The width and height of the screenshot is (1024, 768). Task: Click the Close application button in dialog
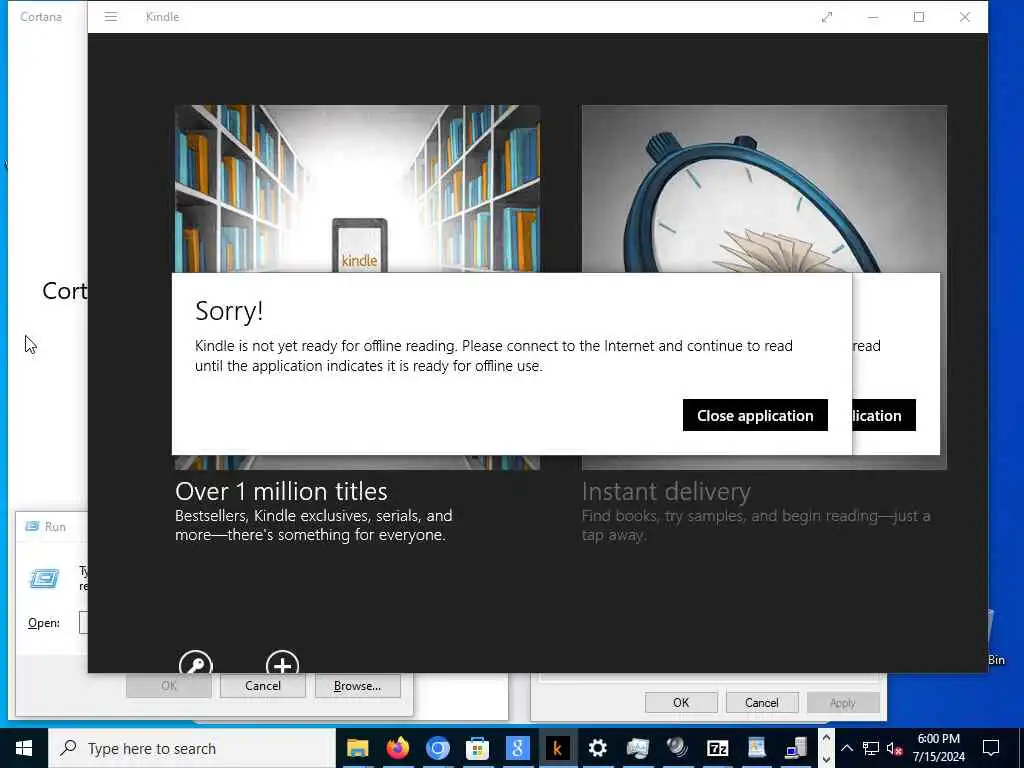tap(755, 415)
